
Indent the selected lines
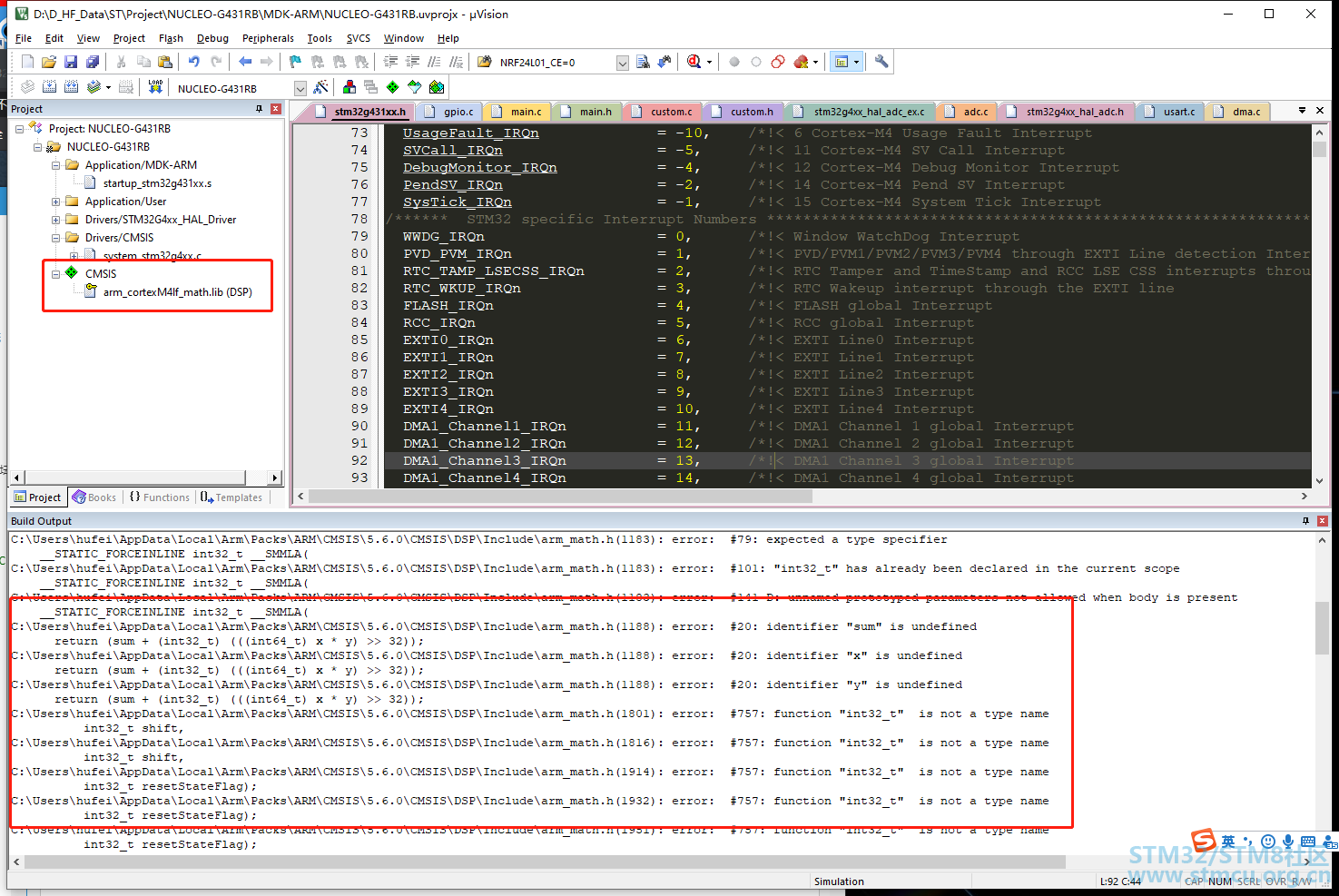(x=391, y=62)
